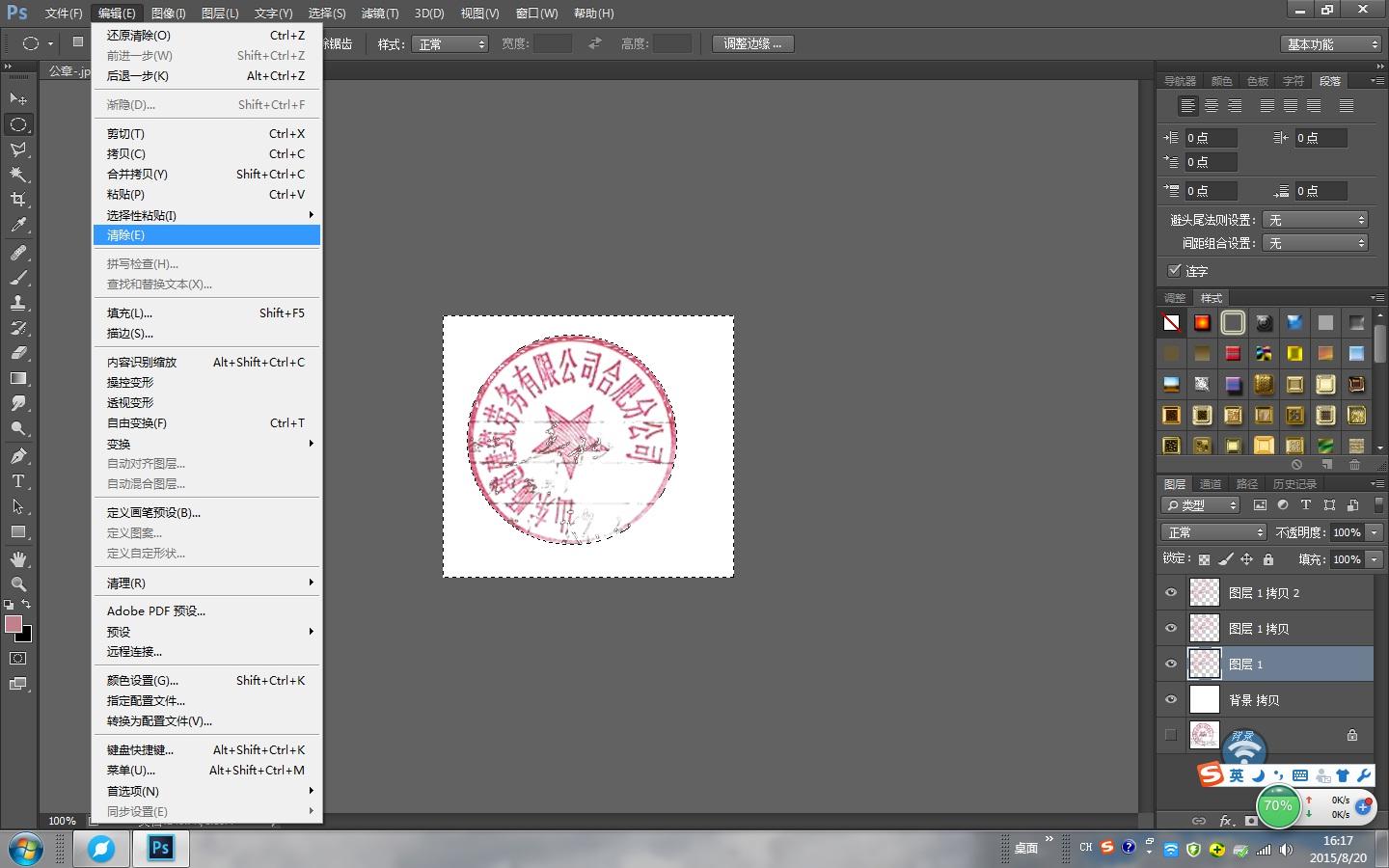Choose 填充(L)... in the Edit menu
This screenshot has height=868, width=1389.
coord(206,313)
